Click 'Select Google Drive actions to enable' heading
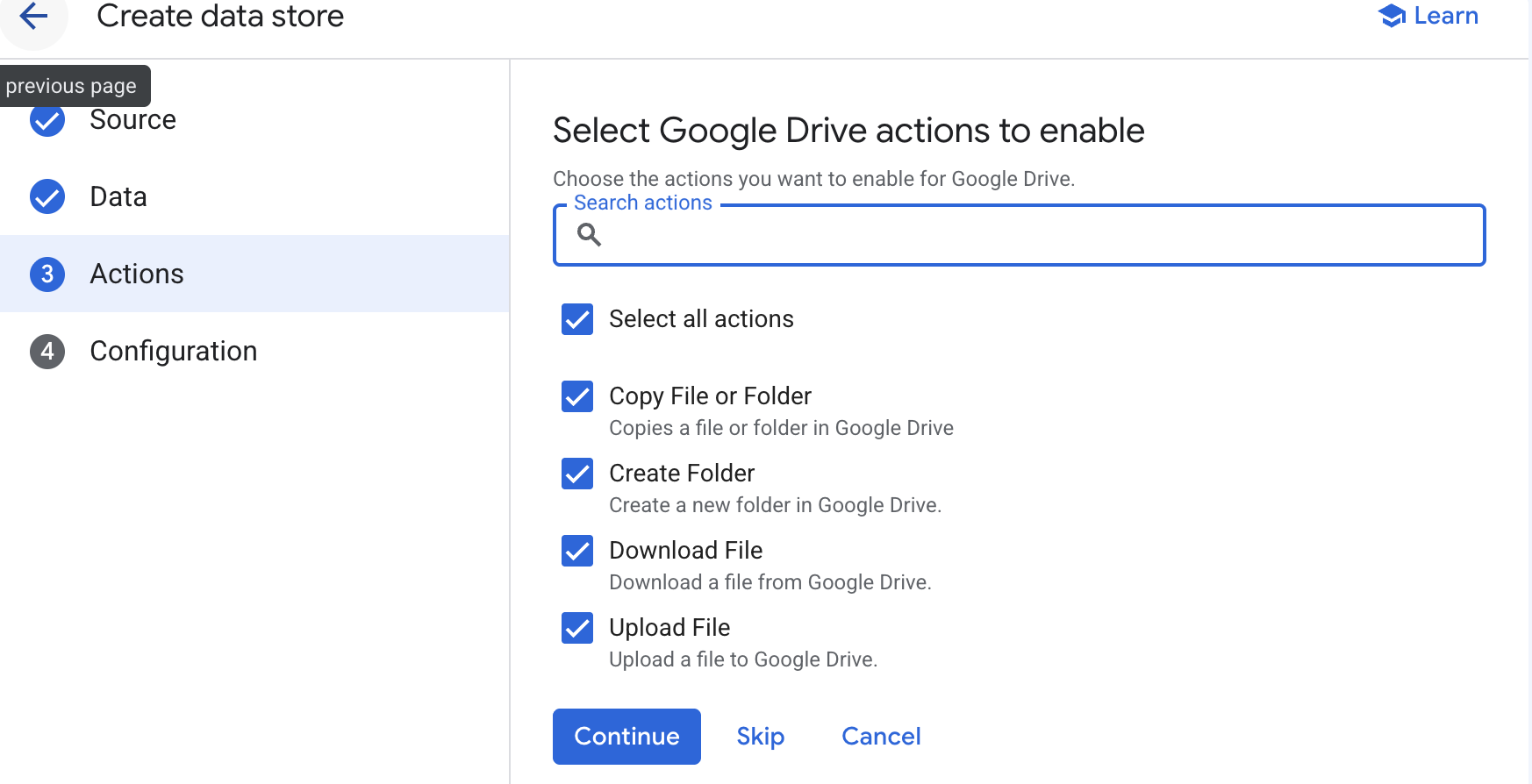Image resolution: width=1532 pixels, height=784 pixels. (848, 131)
